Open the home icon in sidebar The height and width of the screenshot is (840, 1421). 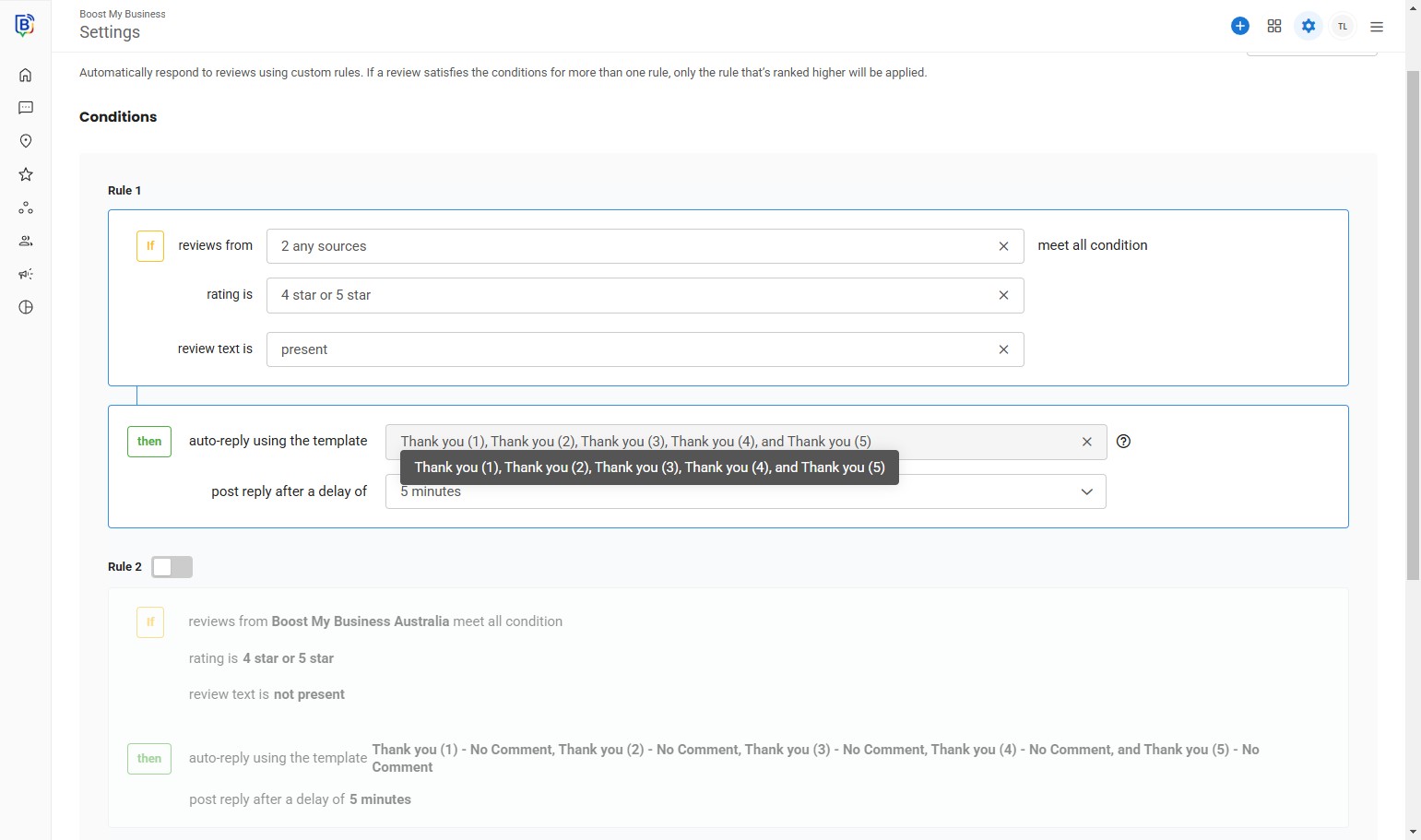click(x=26, y=76)
